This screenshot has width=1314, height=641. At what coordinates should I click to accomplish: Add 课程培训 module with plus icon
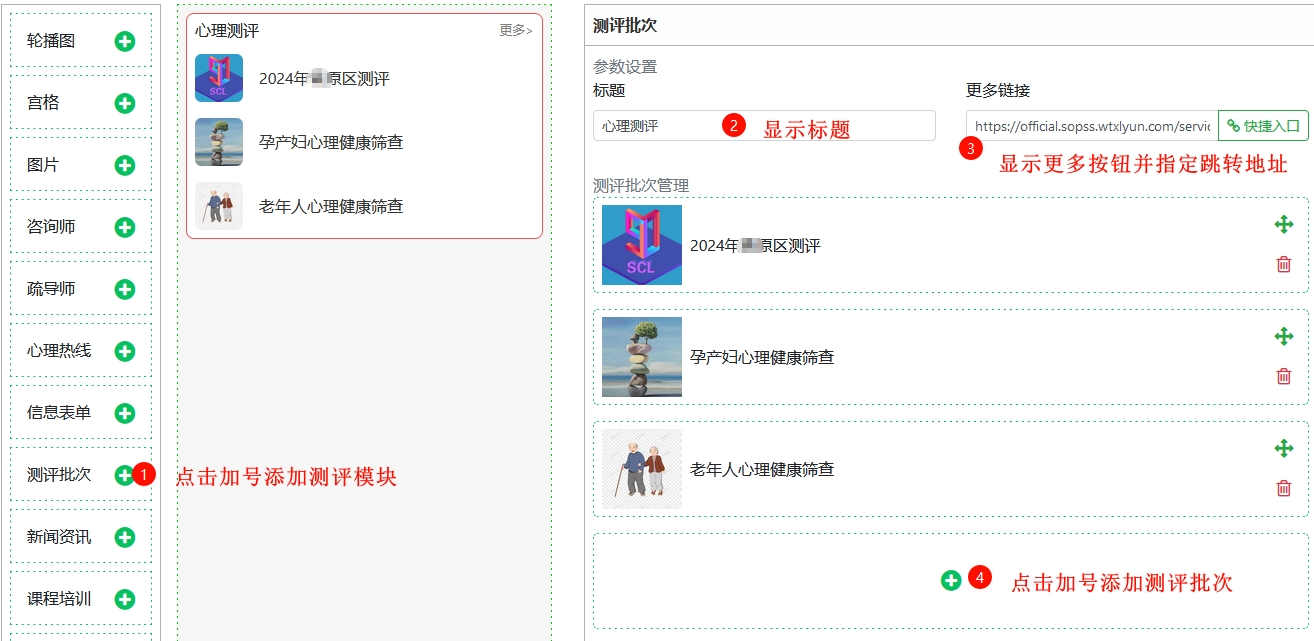pyautogui.click(x=124, y=599)
